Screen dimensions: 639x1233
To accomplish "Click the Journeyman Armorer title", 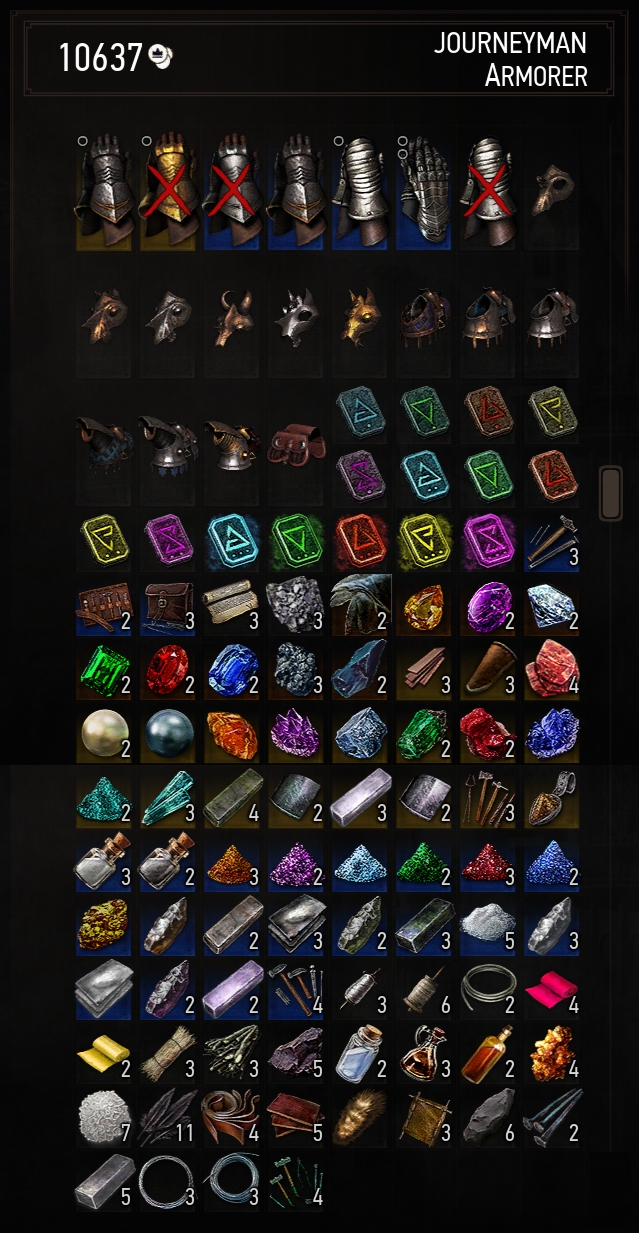I will [511, 58].
